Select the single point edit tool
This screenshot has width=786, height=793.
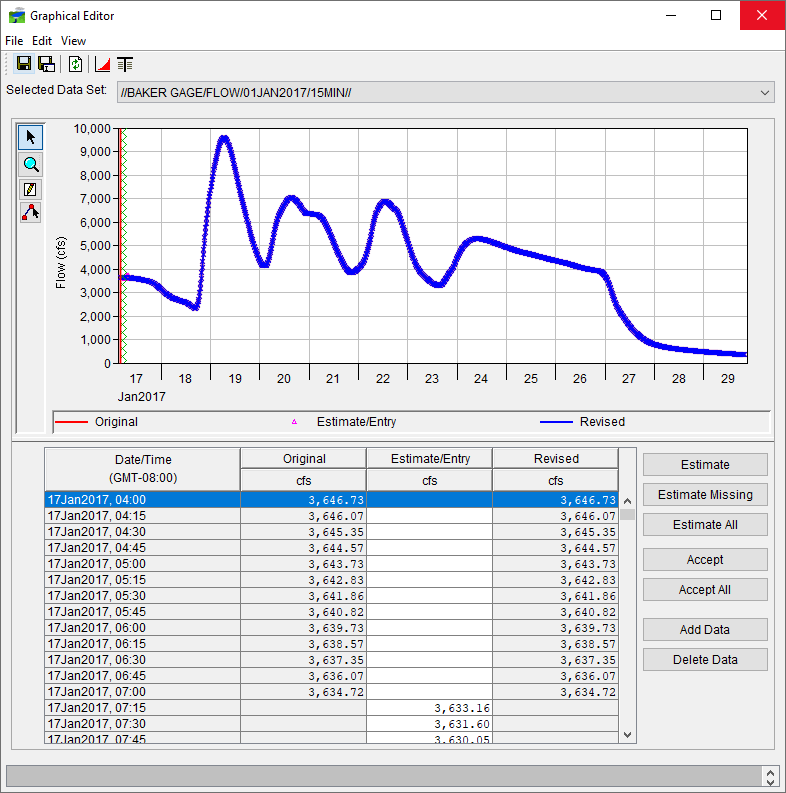point(30,190)
